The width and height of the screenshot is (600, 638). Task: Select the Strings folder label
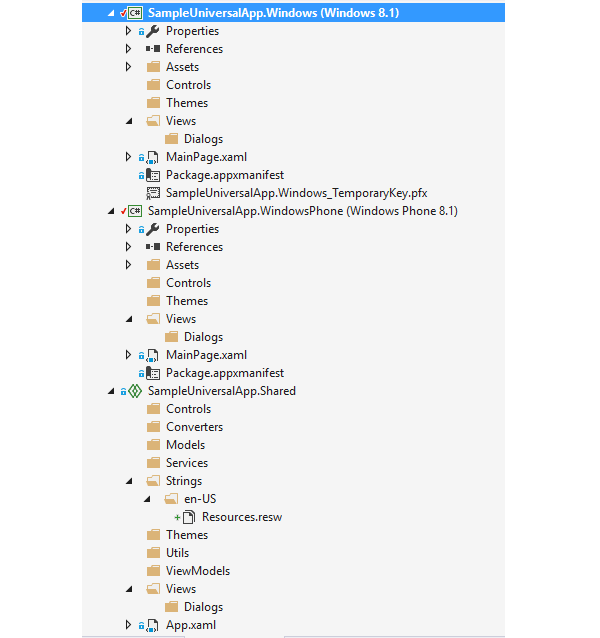pyautogui.click(x=184, y=481)
